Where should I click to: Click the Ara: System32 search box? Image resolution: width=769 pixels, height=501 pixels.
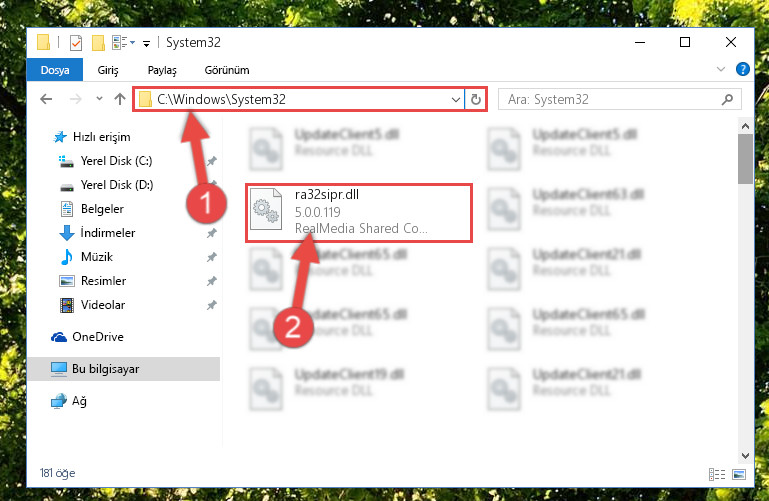(611, 100)
